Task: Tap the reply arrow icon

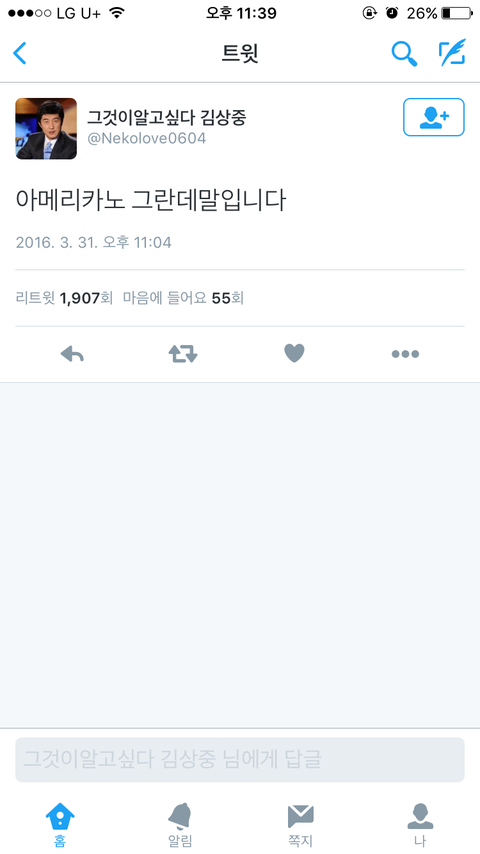Action: (72, 354)
